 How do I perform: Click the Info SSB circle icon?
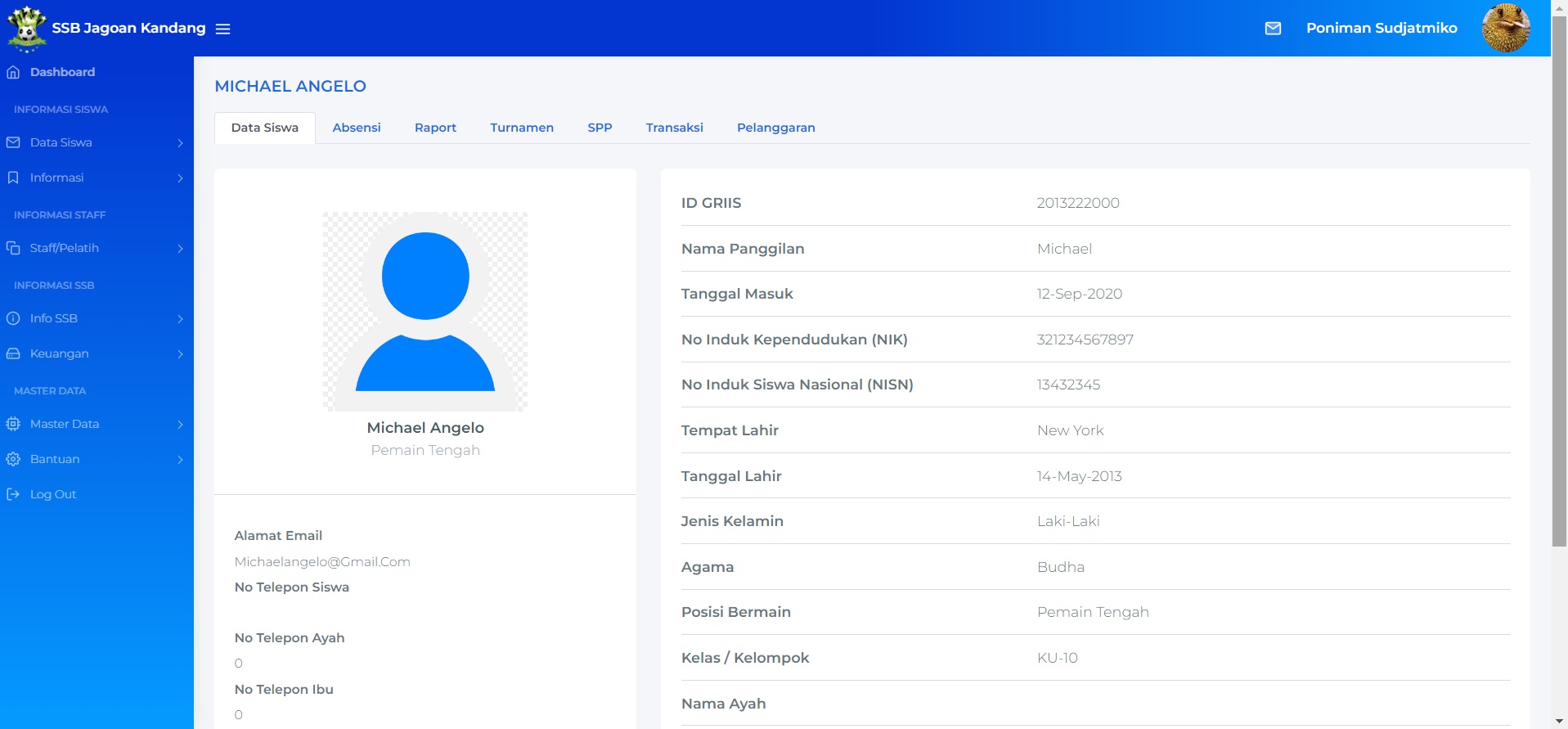pyautogui.click(x=13, y=318)
